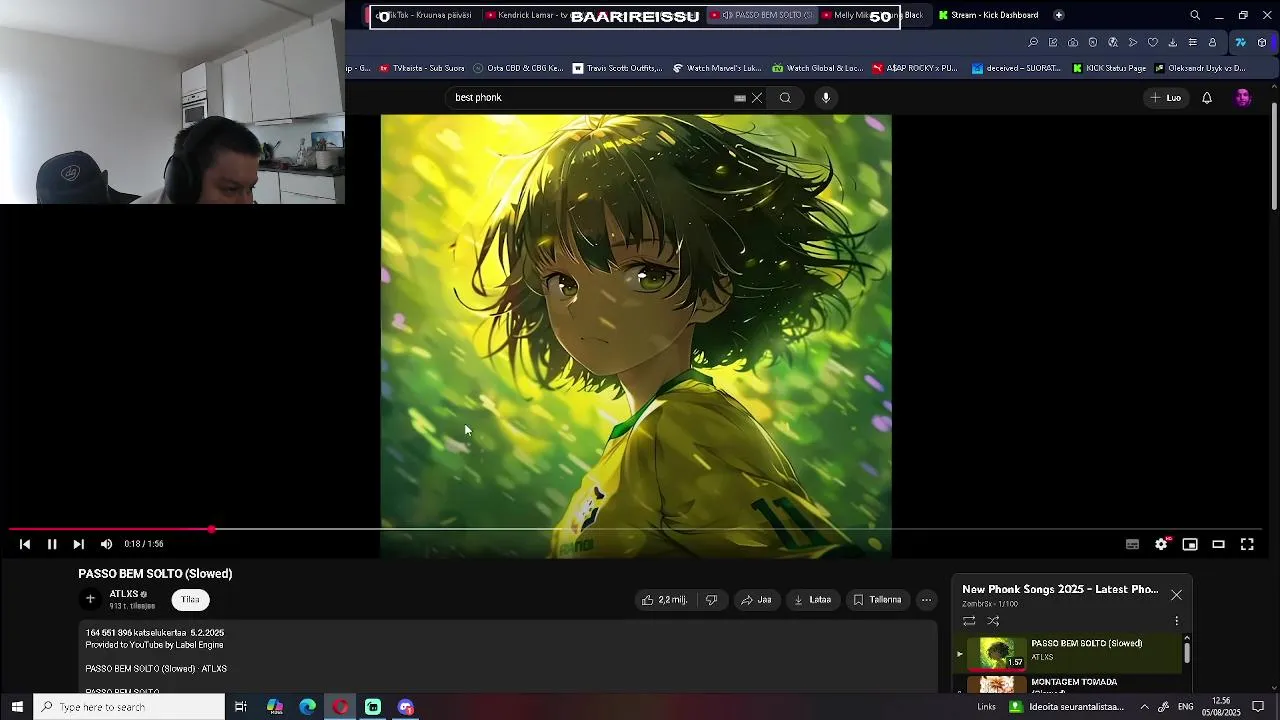This screenshot has width=1280, height=720.
Task: Mute the video volume
Action: 106,544
